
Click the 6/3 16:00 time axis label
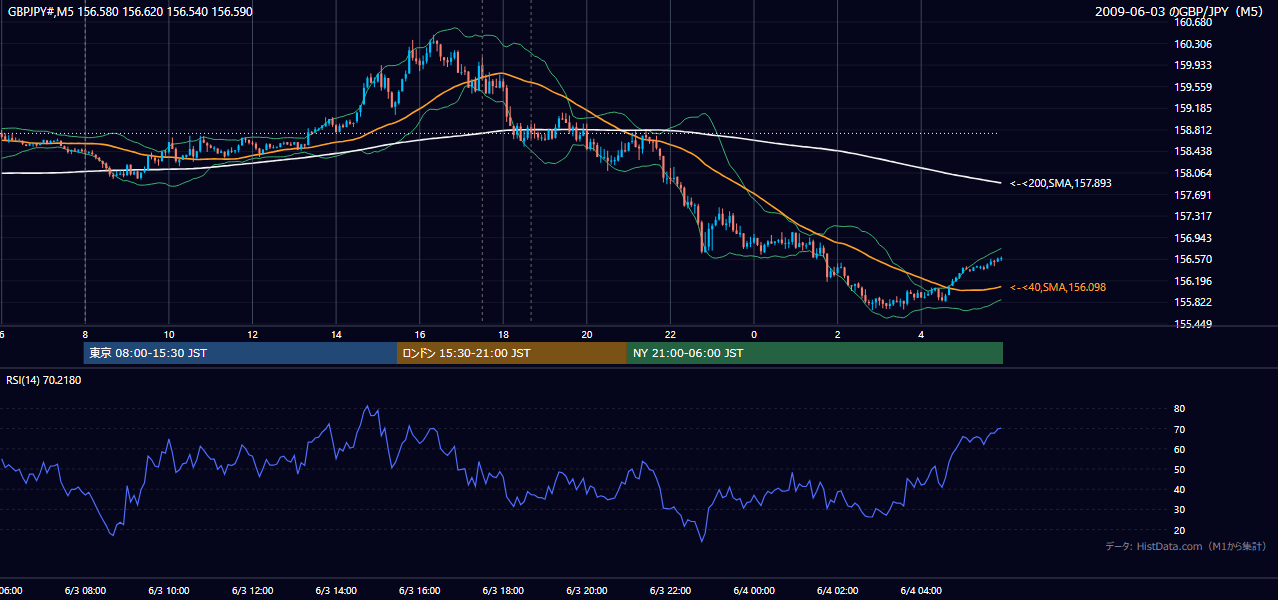point(420,591)
